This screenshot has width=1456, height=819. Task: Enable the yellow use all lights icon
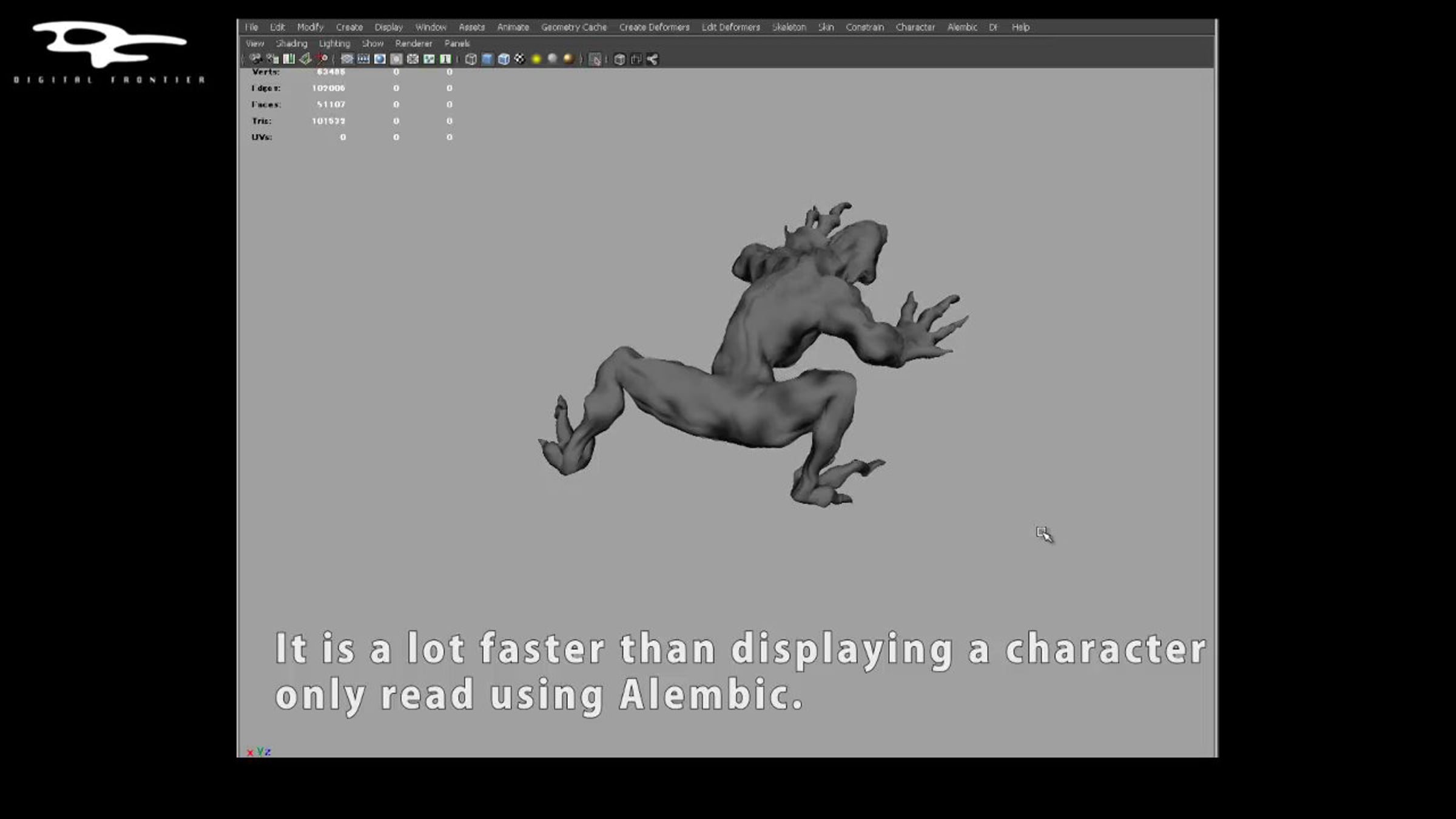coord(536,59)
